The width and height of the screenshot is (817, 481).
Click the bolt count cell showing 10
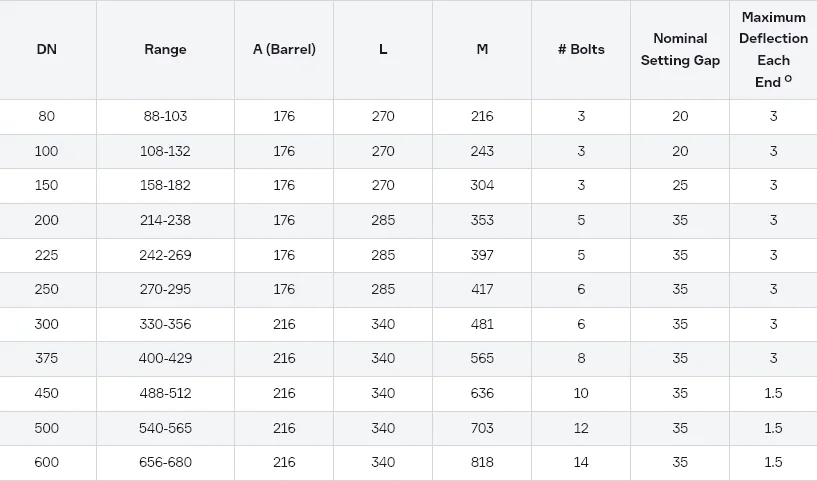[x=581, y=393]
